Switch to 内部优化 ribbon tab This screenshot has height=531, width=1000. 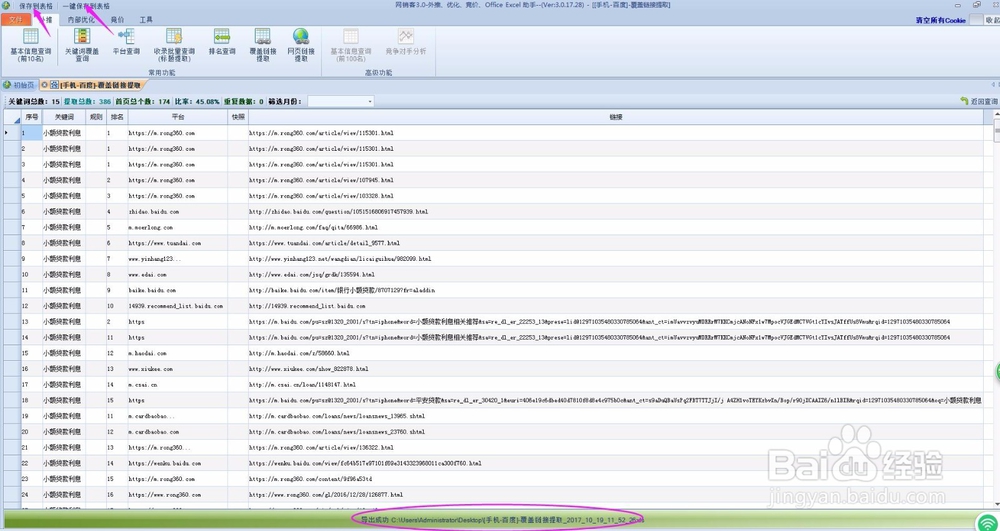pyautogui.click(x=81, y=20)
